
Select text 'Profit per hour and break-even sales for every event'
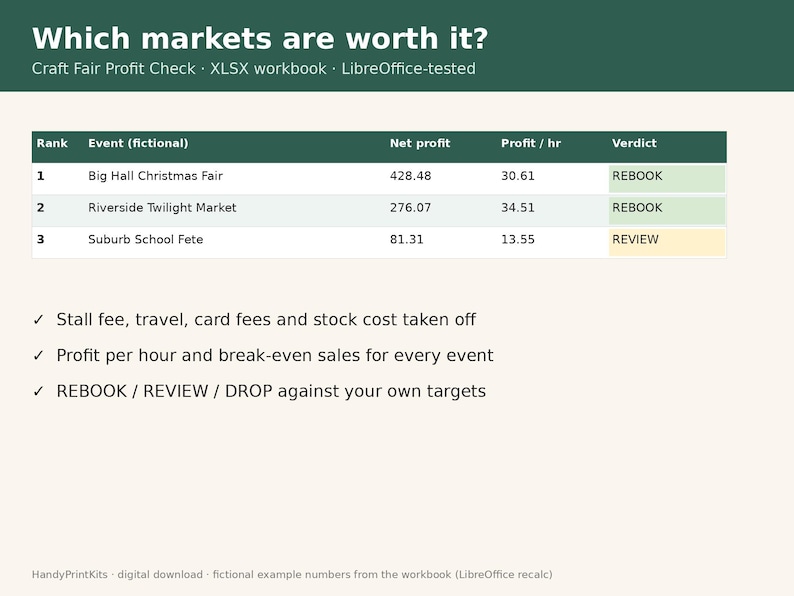[x=275, y=356]
